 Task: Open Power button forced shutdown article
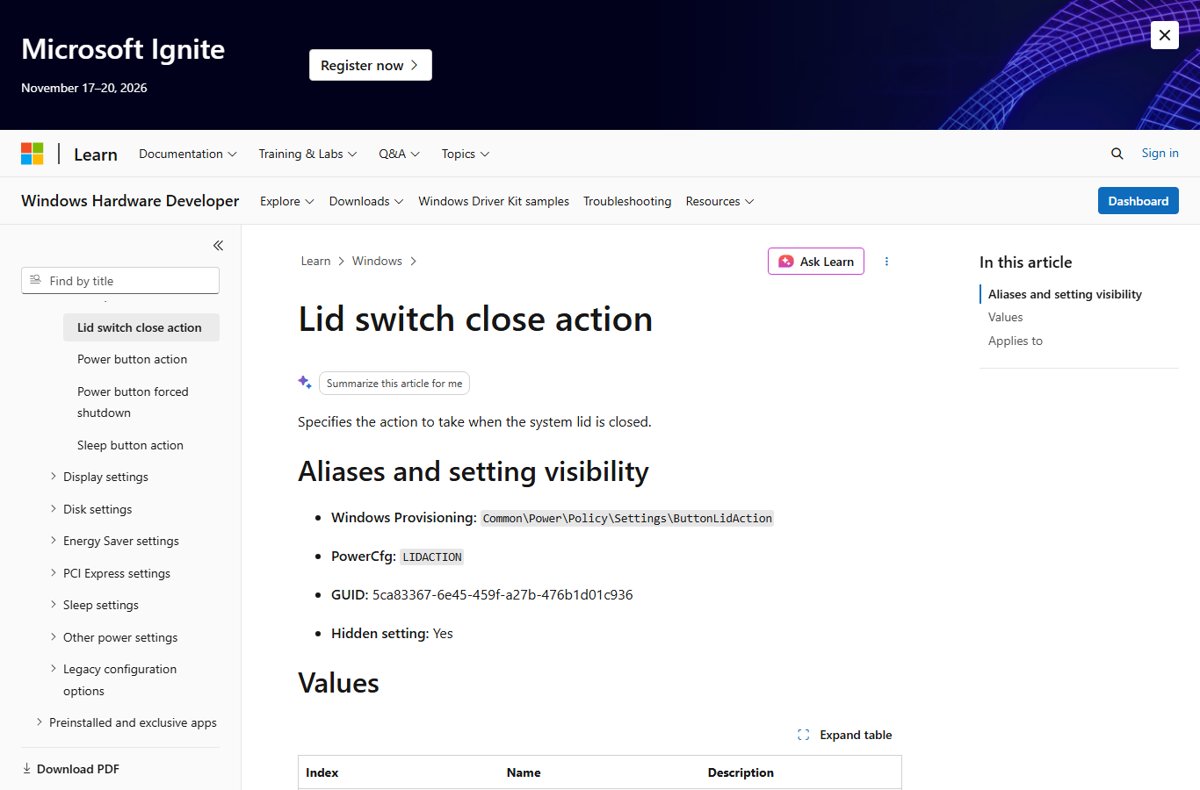tap(133, 402)
